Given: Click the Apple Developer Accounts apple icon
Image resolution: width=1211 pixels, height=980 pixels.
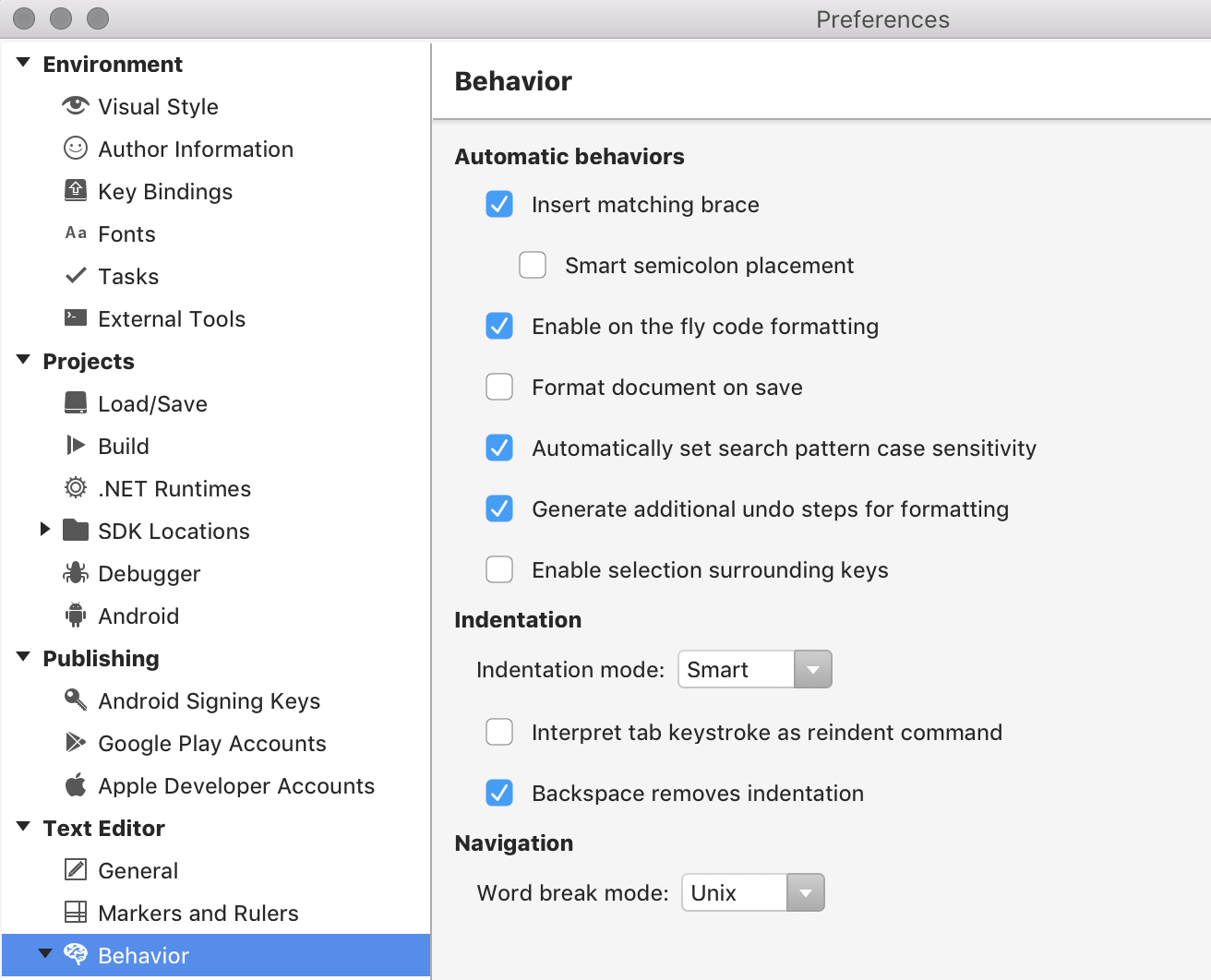Looking at the screenshot, I should point(75,784).
